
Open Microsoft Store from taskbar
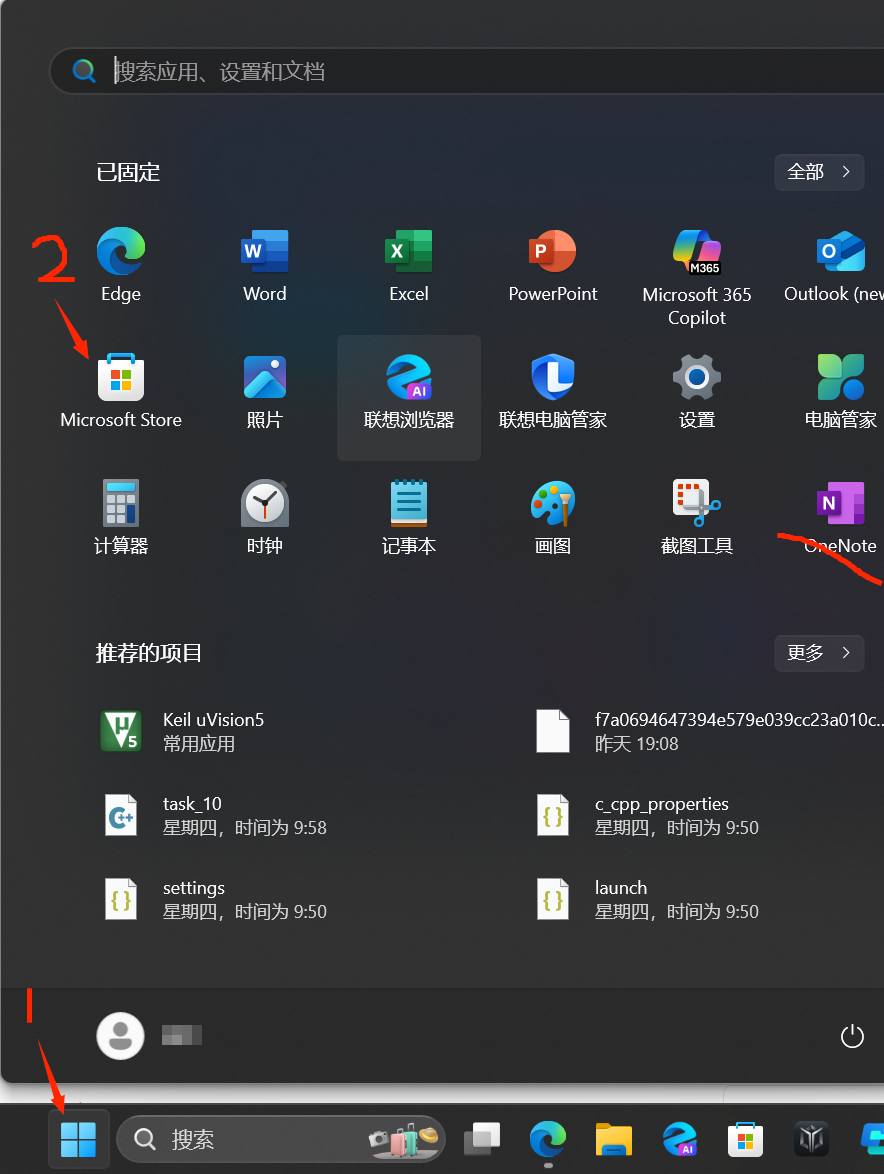[x=746, y=1140]
